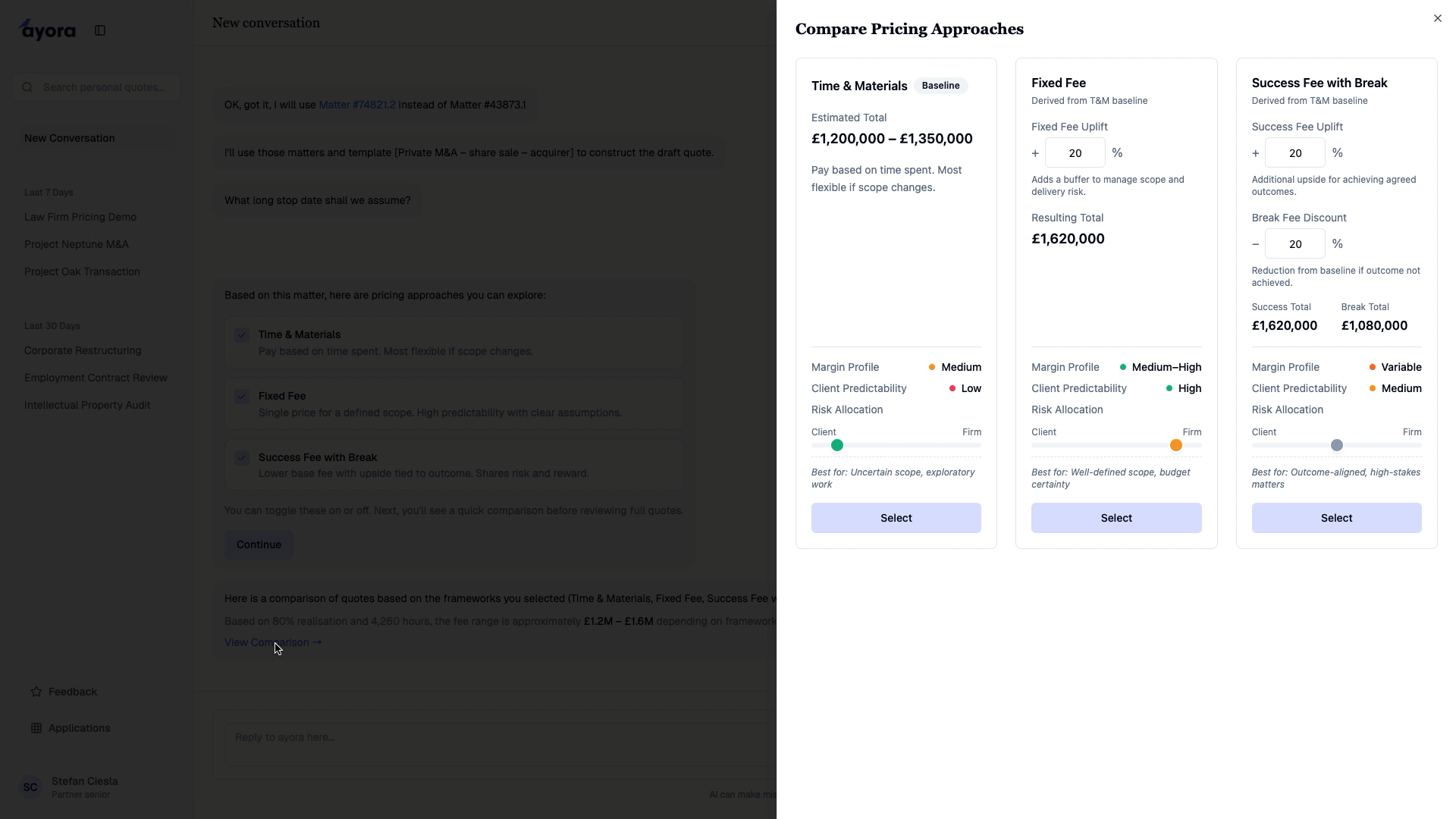
Task: Toggle the sidebar collapse icon
Action: coord(100,30)
